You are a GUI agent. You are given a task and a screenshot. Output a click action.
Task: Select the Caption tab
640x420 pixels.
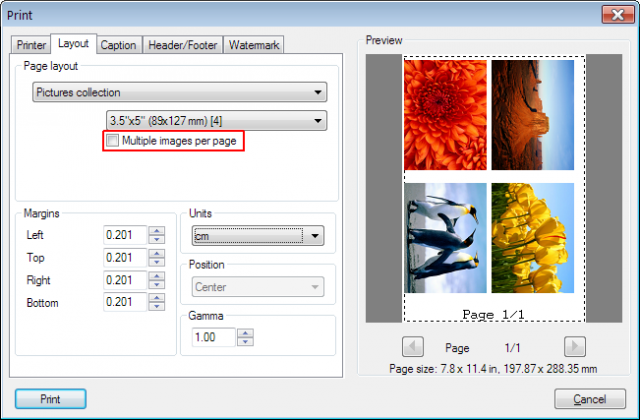118,45
